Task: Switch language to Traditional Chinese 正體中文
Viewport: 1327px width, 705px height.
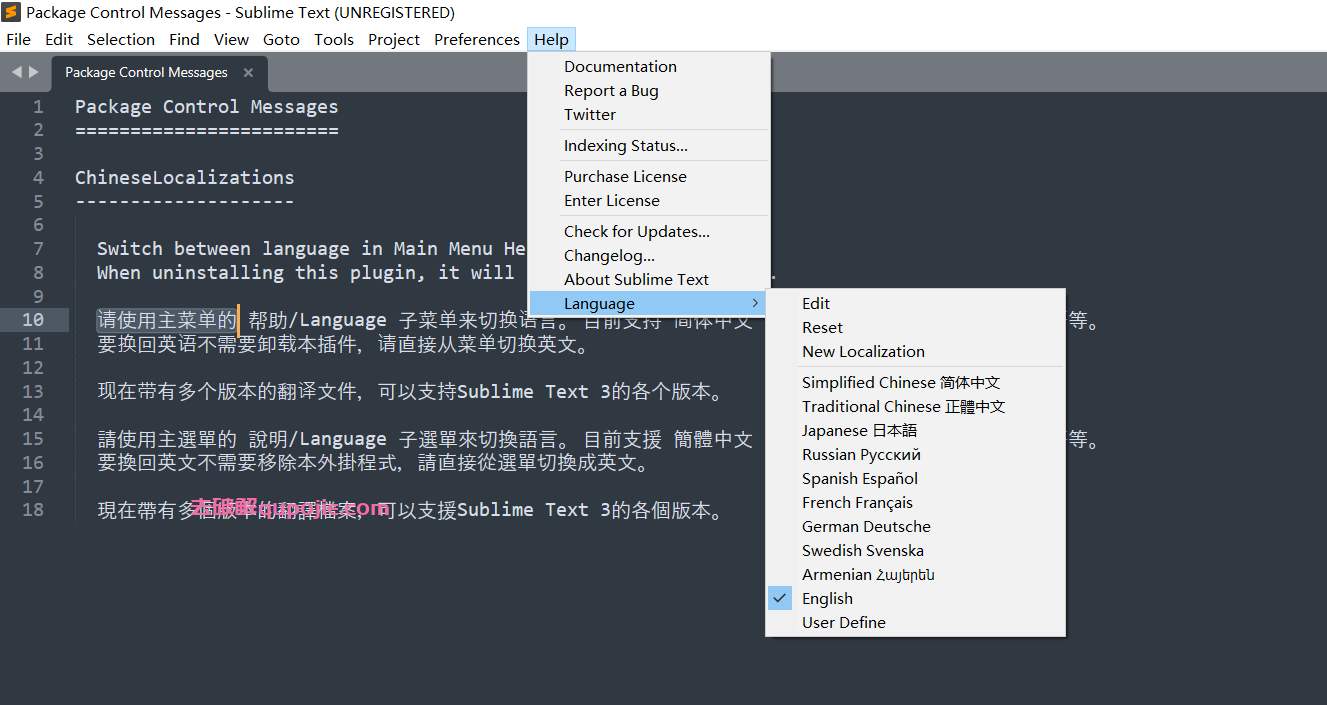Action: (x=915, y=406)
